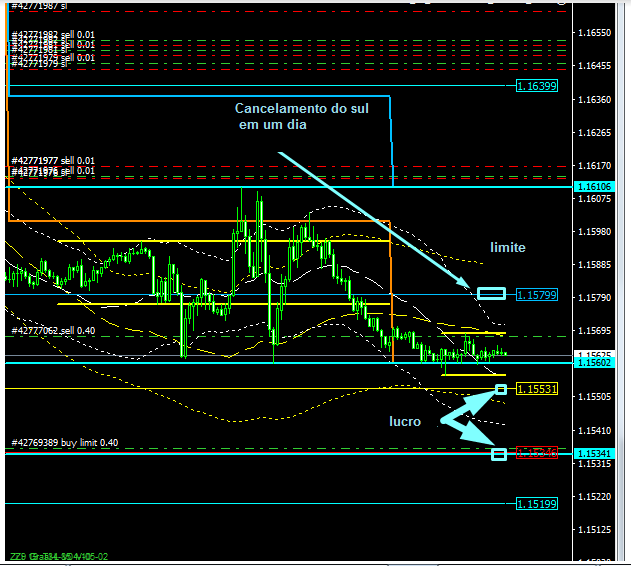Click the indicator label at bottom-left corner

point(59,556)
